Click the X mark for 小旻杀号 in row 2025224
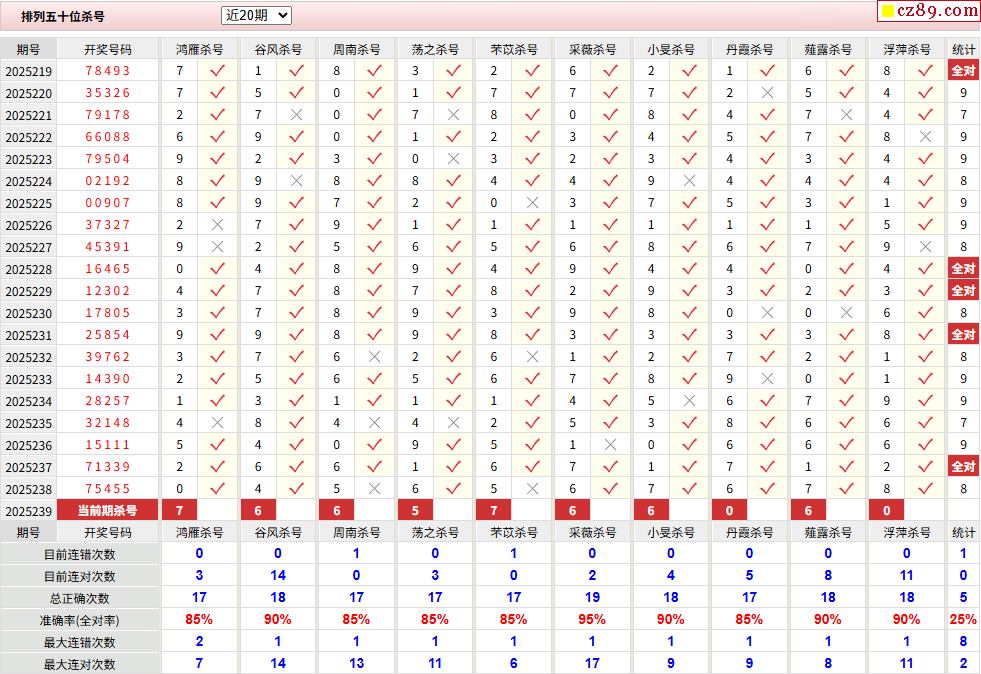 [x=689, y=181]
